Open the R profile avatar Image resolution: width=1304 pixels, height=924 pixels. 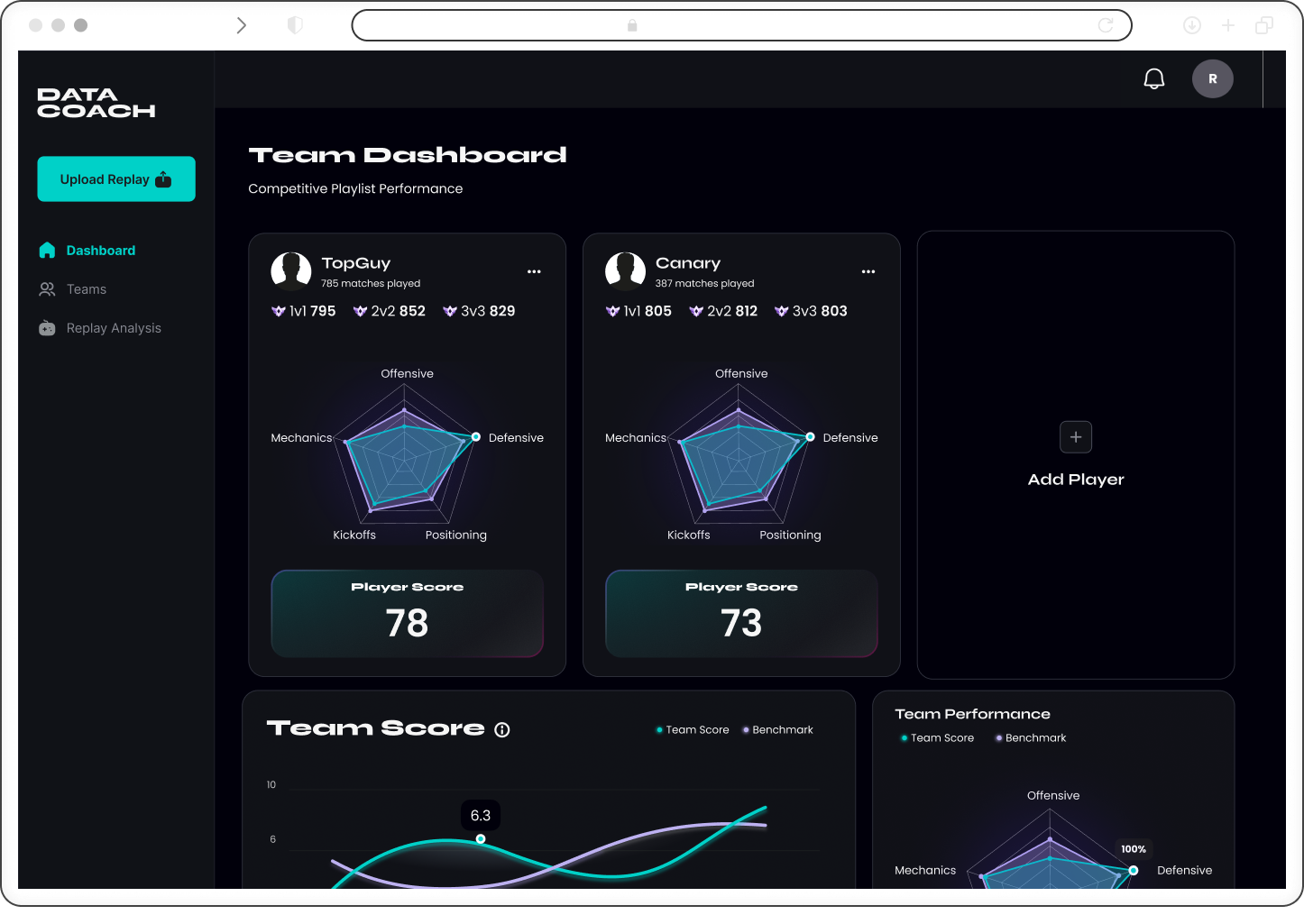tap(1212, 78)
